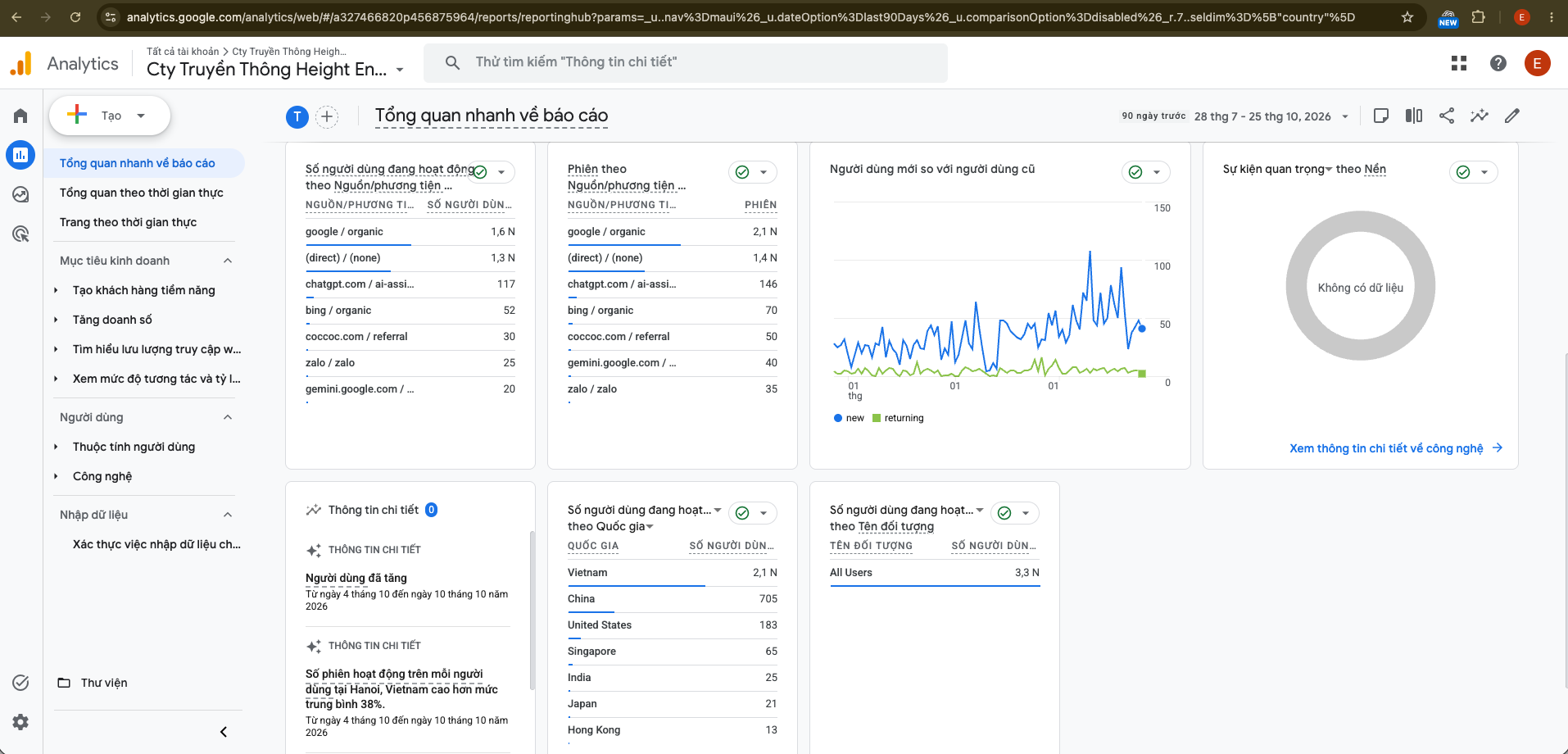Open the Tạo create dropdown
The height and width of the screenshot is (754, 1568).
[x=110, y=116]
